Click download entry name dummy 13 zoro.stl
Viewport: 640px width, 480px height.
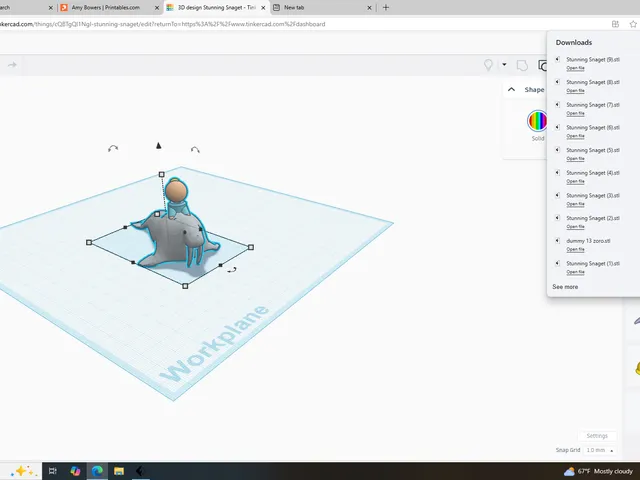[588, 241]
